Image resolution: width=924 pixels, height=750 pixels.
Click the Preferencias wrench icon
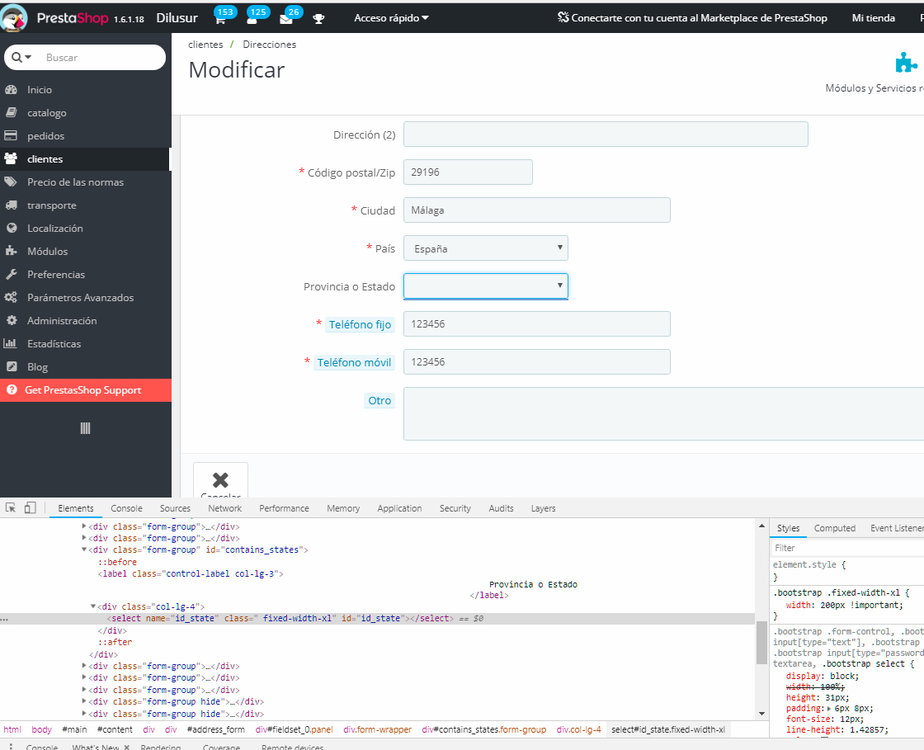pos(11,275)
